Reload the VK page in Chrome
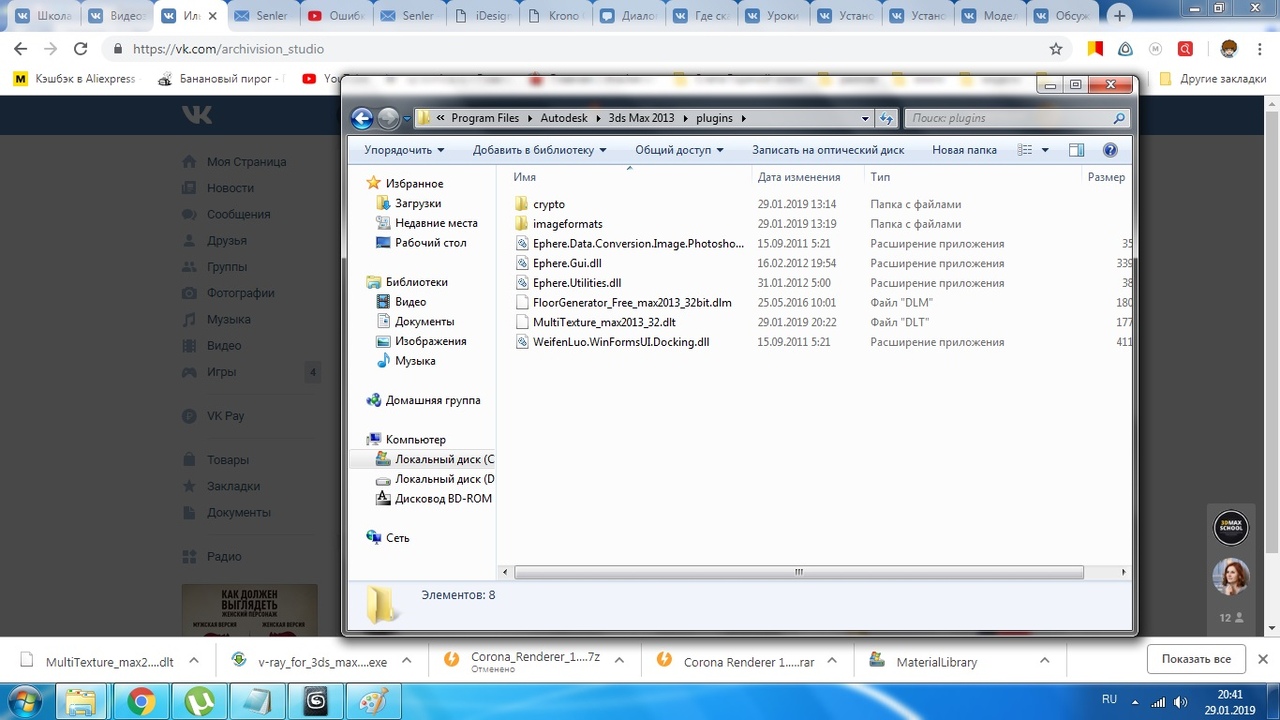Viewport: 1280px width, 720px height. [81, 49]
